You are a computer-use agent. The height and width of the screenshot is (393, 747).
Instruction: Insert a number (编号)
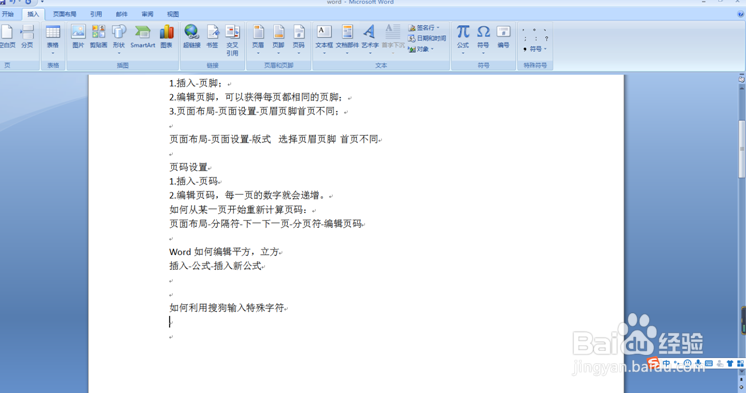504,37
